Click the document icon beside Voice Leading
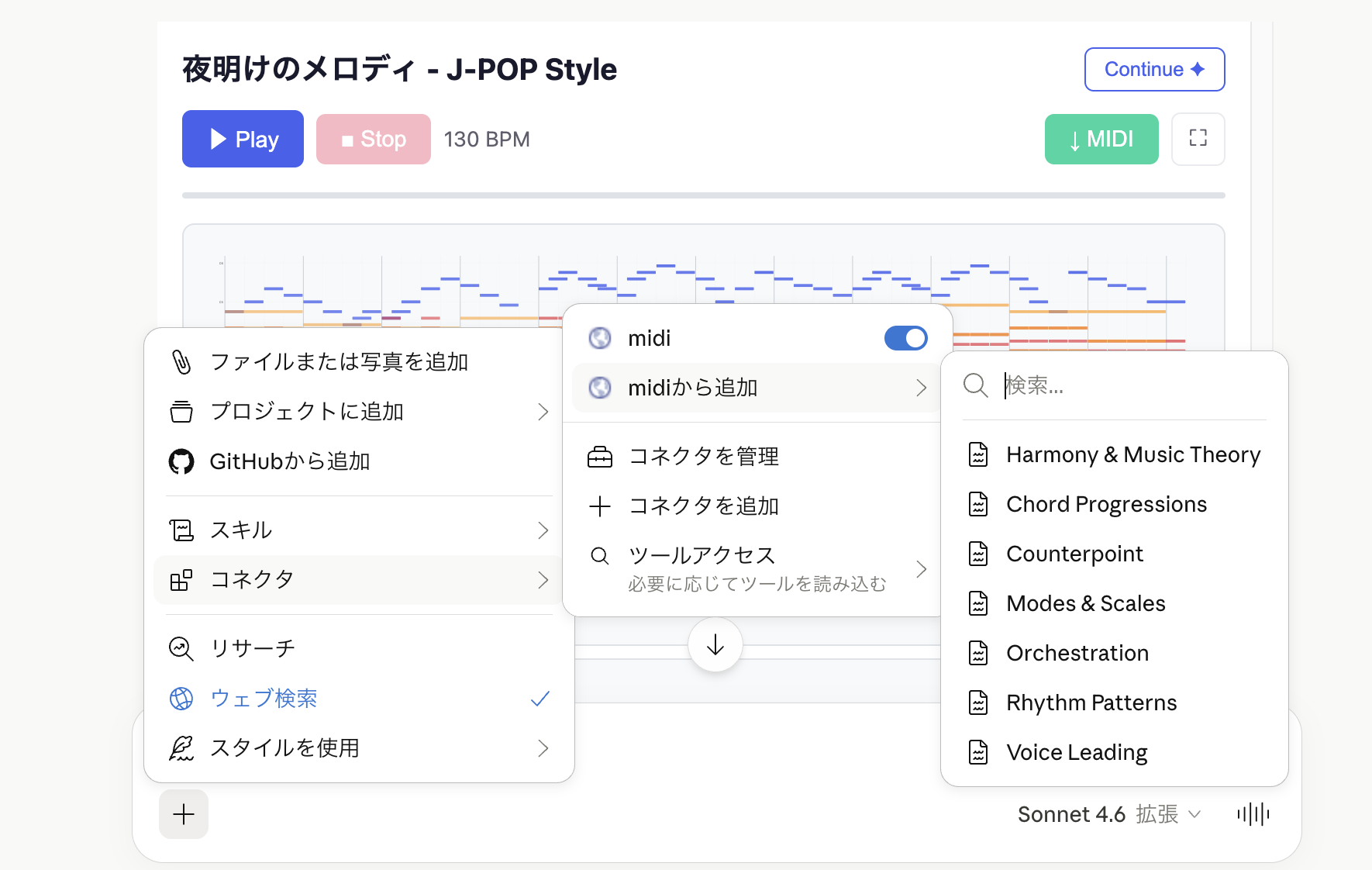This screenshot has width=1372, height=870. click(977, 751)
